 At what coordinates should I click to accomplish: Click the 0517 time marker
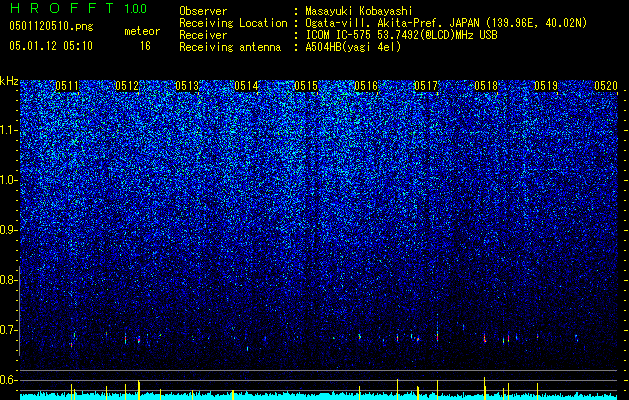426,86
